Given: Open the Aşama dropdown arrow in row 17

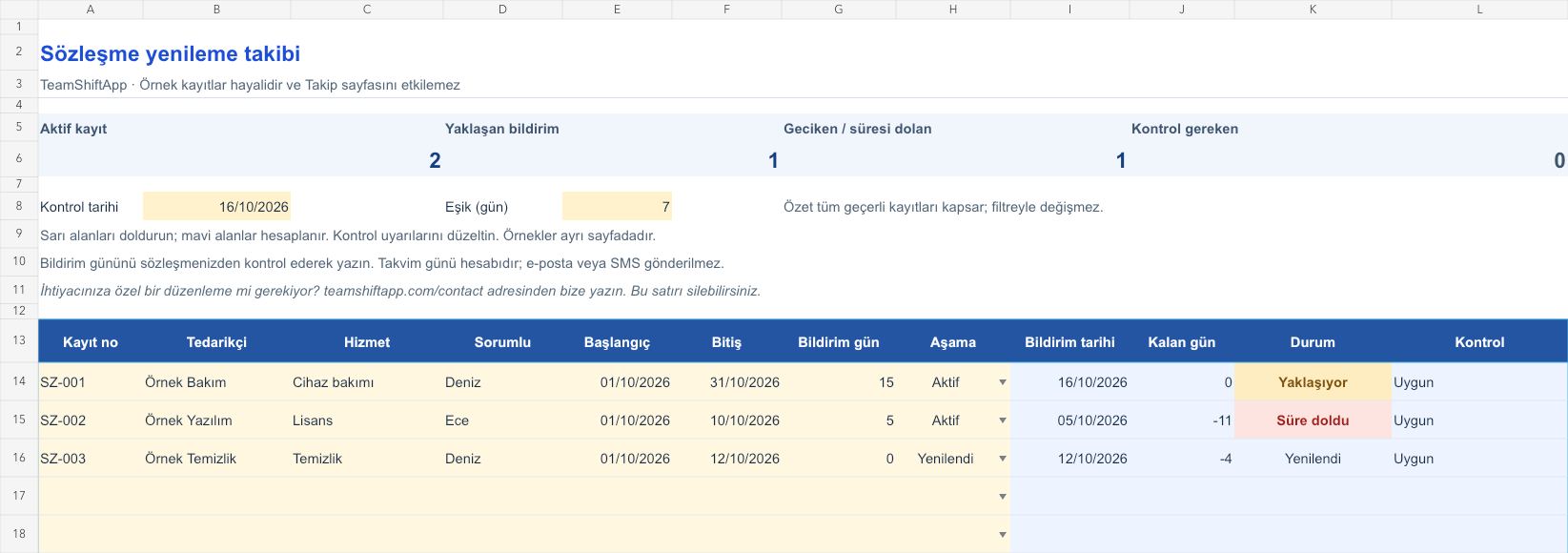Looking at the screenshot, I should click(1002, 497).
